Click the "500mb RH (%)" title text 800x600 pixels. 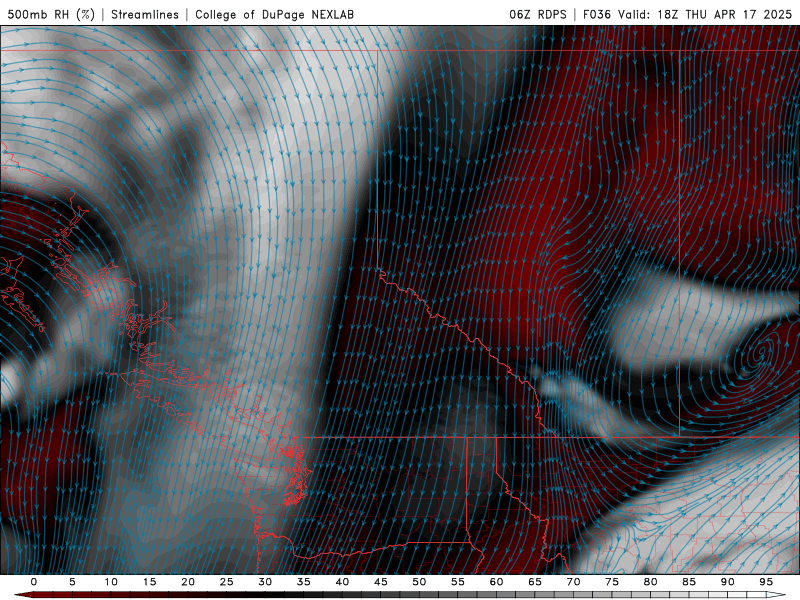pyautogui.click(x=51, y=14)
